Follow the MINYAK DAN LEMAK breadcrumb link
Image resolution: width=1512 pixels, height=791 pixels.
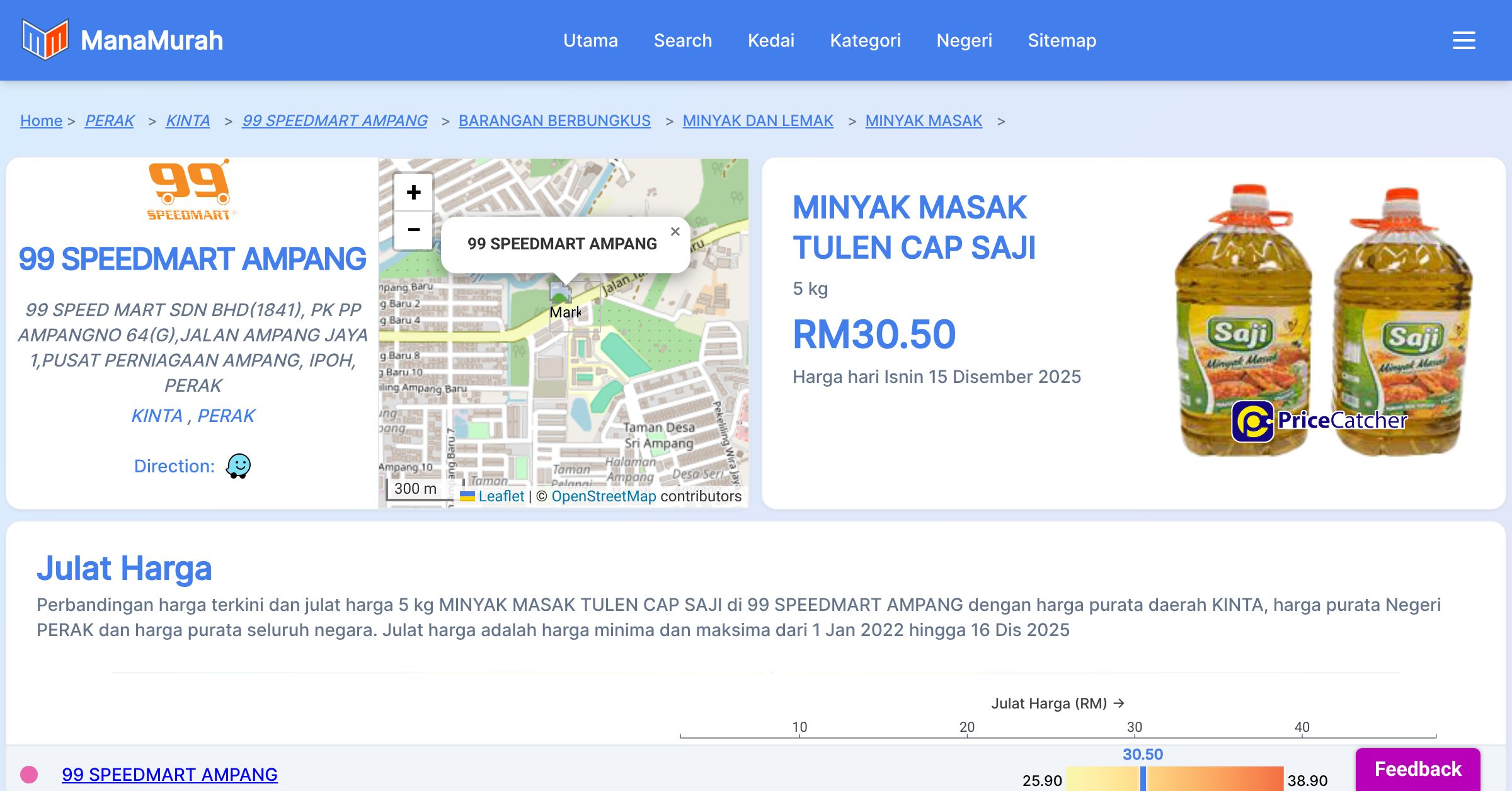pyautogui.click(x=757, y=120)
